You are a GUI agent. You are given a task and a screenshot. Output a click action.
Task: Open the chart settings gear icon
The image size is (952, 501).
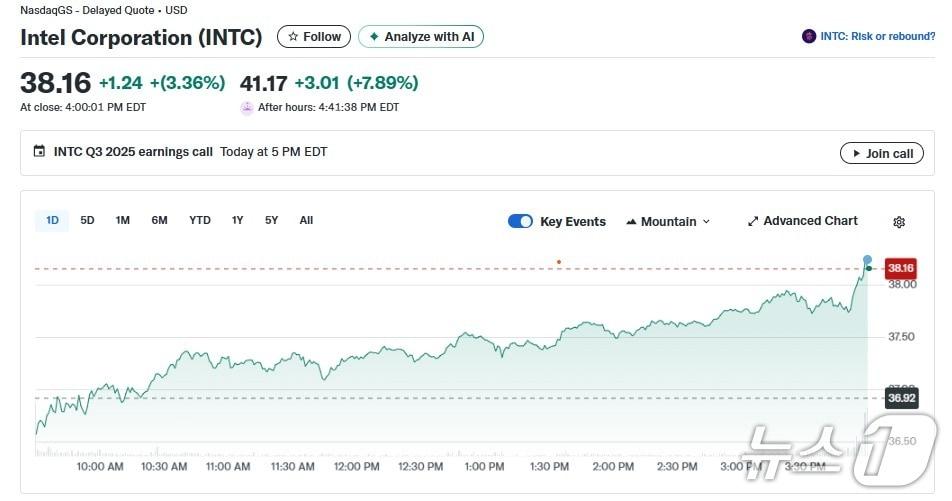pyautogui.click(x=898, y=222)
